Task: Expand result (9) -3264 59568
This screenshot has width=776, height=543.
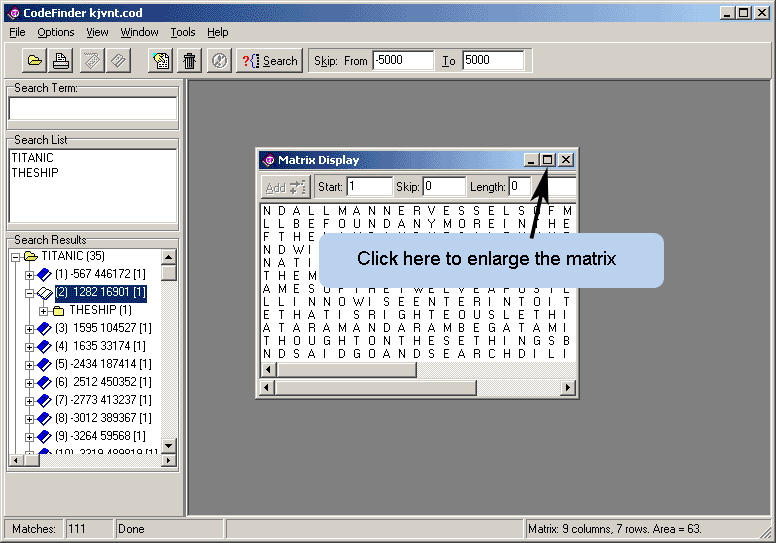Action: (x=29, y=437)
